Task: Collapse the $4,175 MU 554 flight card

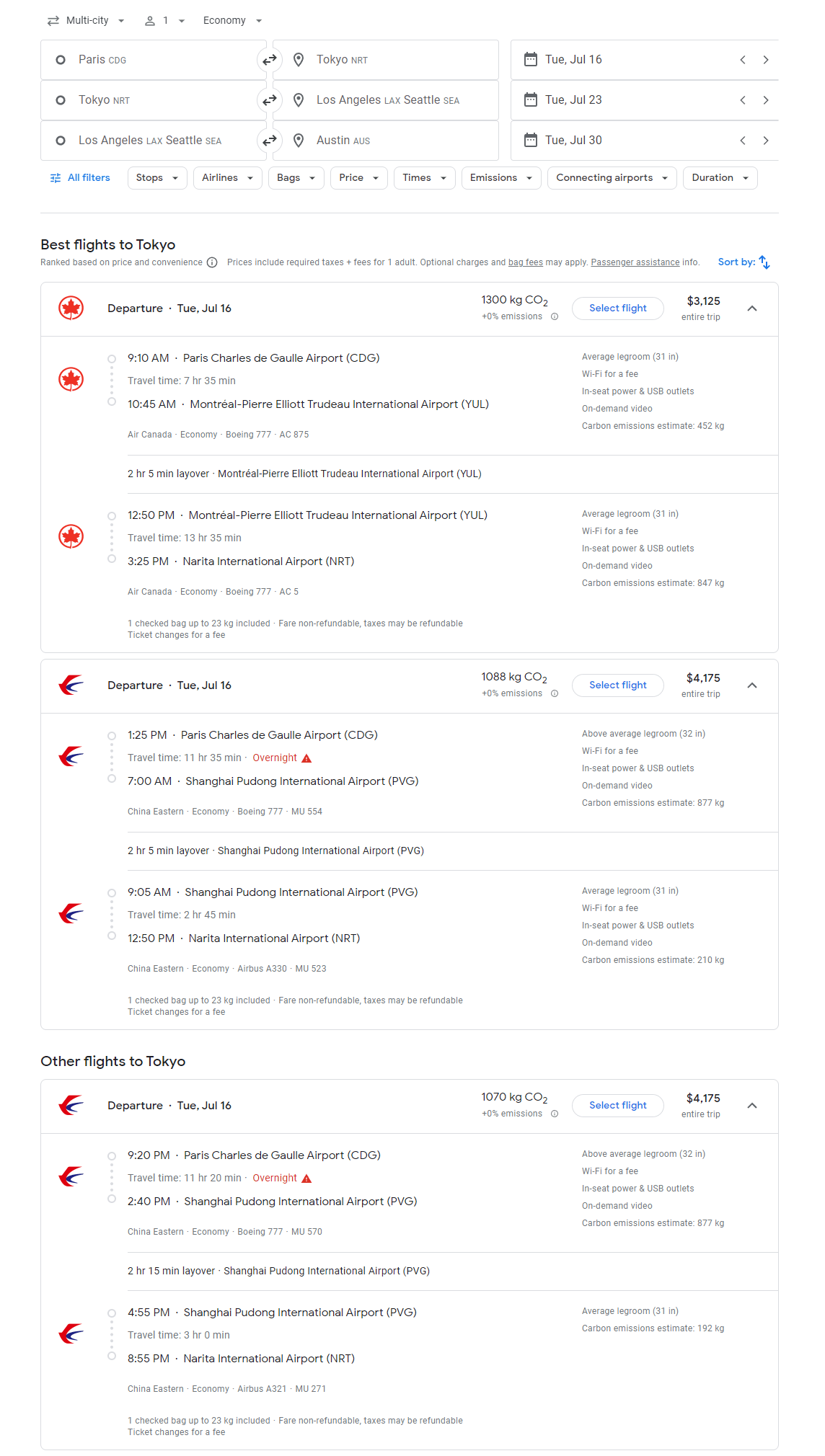Action: point(752,685)
